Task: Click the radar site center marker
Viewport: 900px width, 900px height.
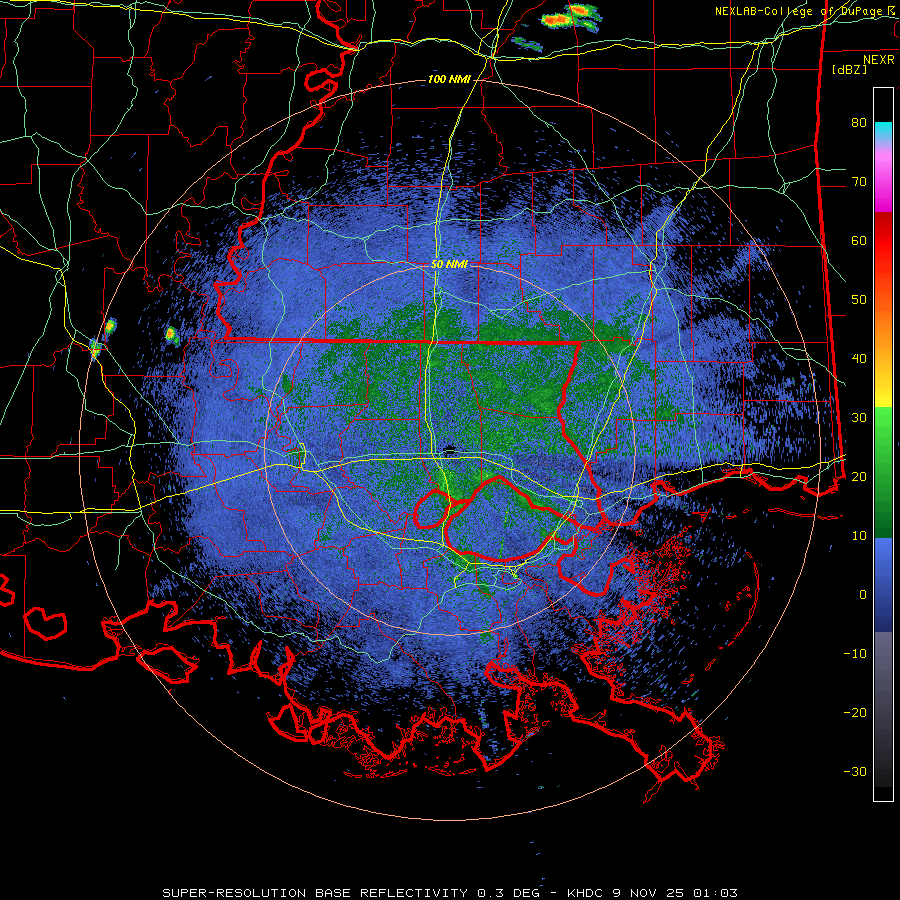Action: [x=449, y=449]
